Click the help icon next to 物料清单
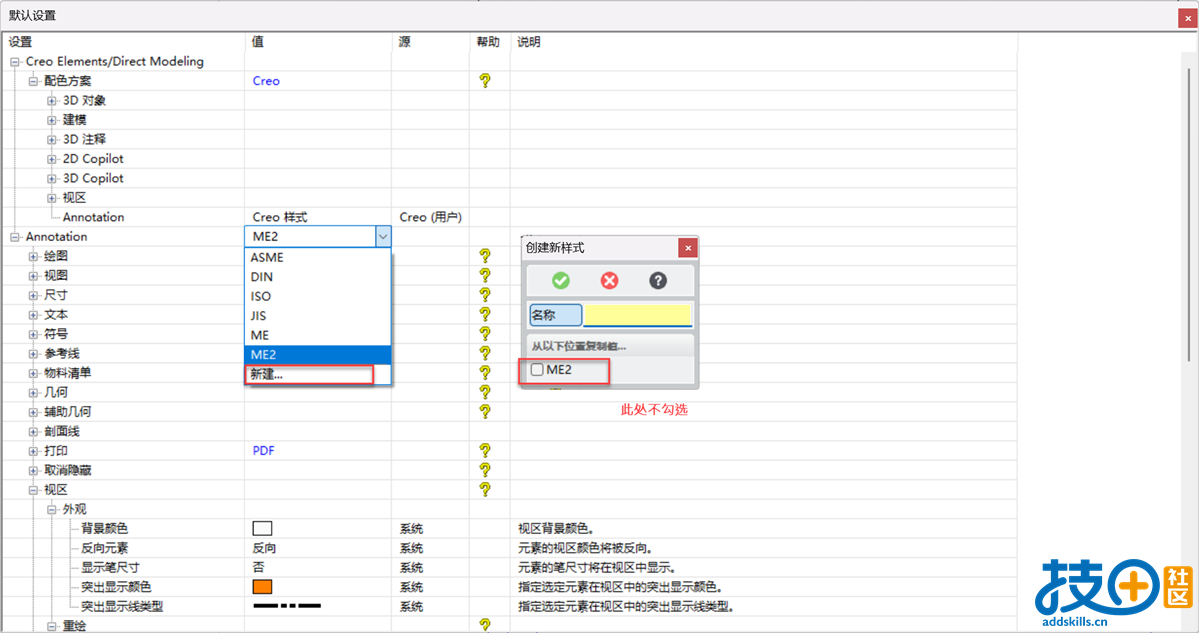This screenshot has height=633, width=1199. (x=485, y=374)
